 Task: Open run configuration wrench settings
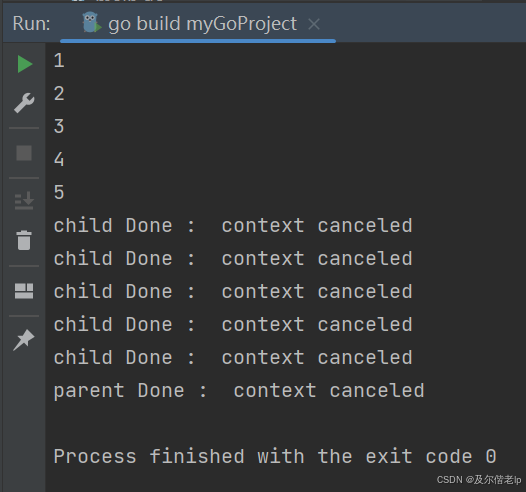click(24, 103)
